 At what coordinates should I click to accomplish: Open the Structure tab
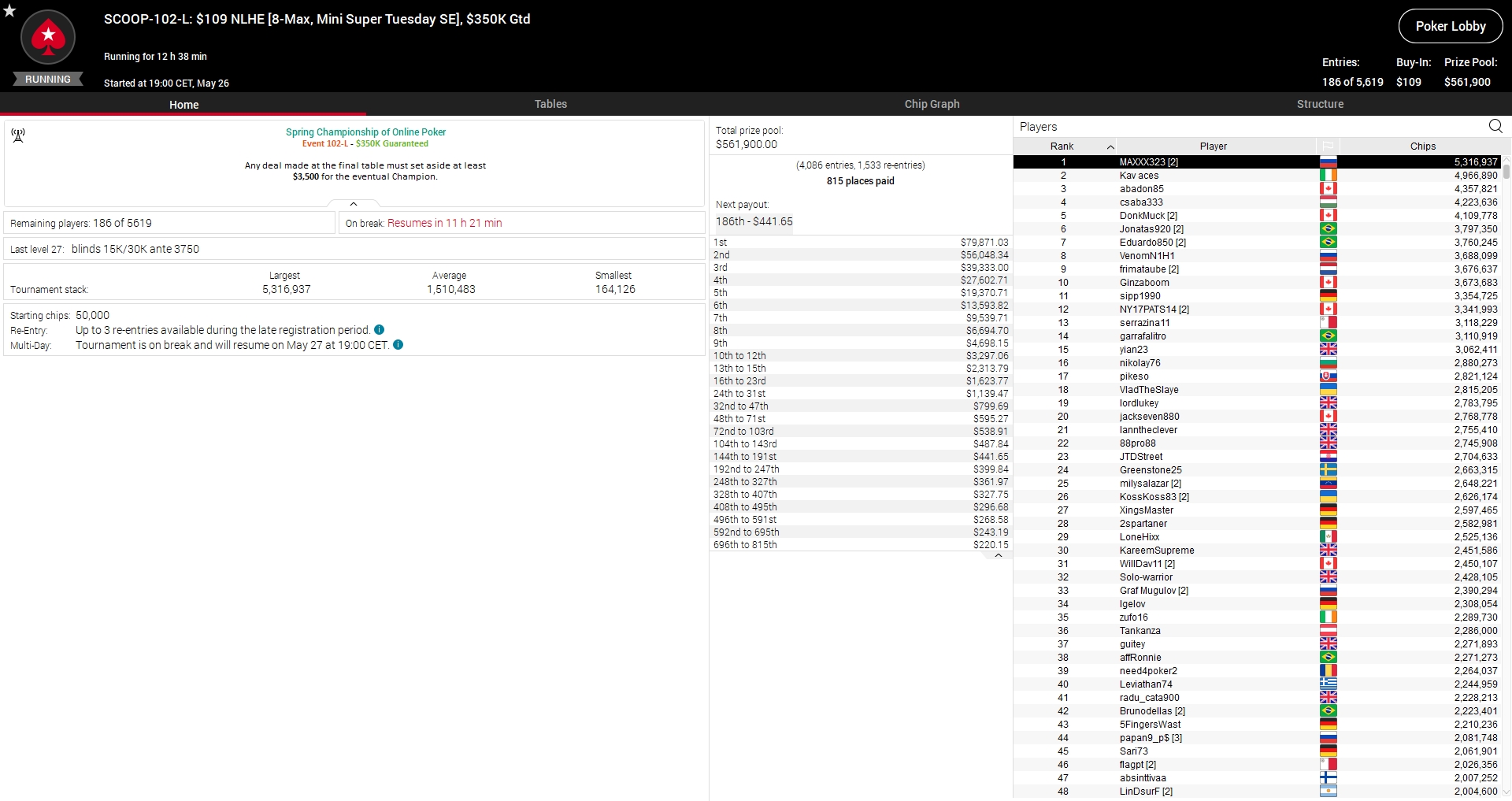1320,104
